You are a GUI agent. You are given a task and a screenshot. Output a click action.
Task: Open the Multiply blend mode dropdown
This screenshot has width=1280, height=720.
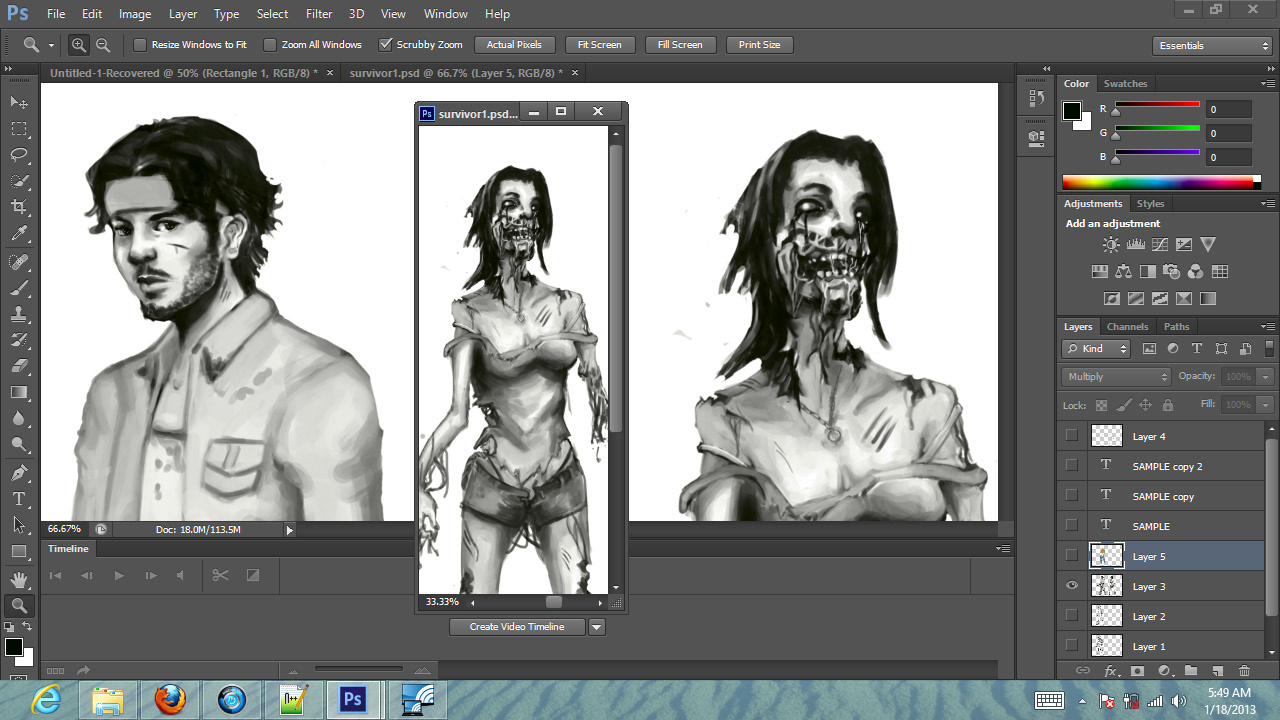click(x=1116, y=377)
